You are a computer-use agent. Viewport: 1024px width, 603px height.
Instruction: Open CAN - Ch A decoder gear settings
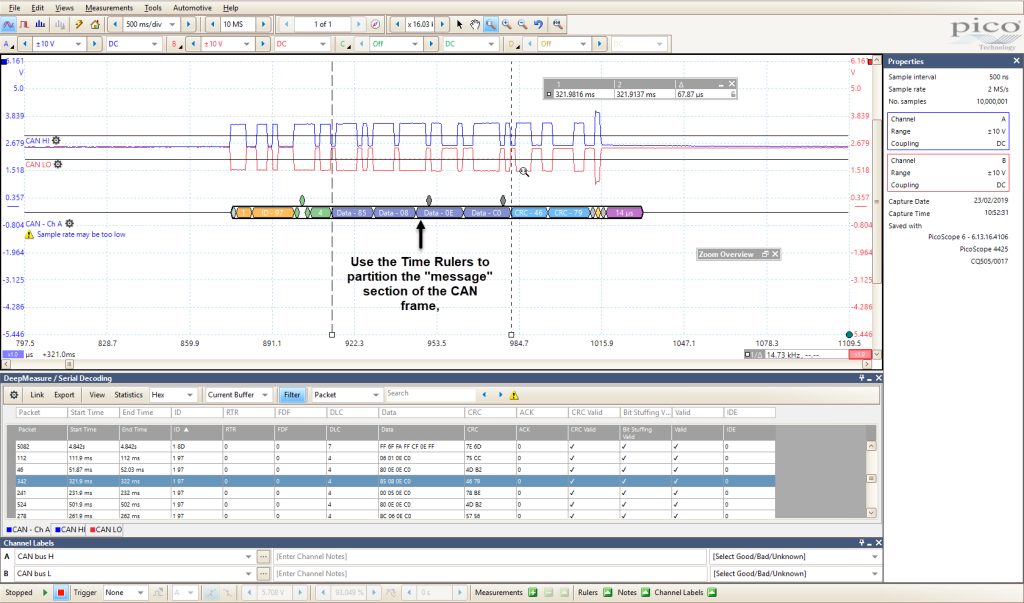[x=69, y=223]
